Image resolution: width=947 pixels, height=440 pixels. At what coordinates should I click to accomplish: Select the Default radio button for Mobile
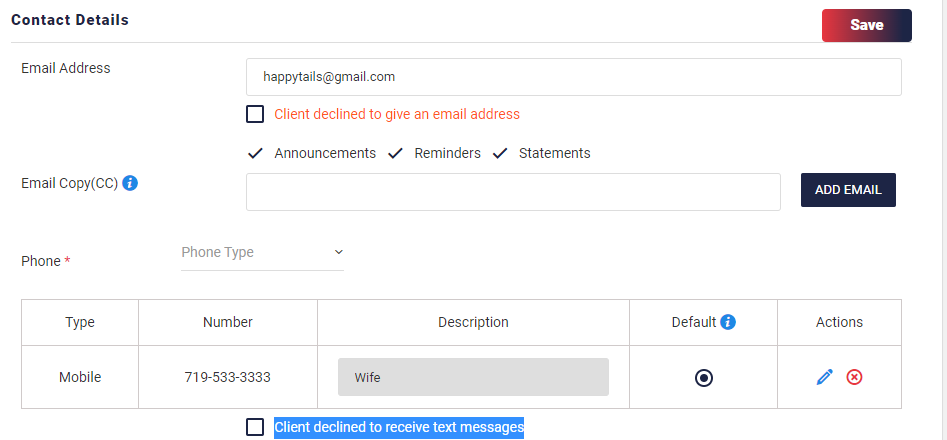pos(704,378)
